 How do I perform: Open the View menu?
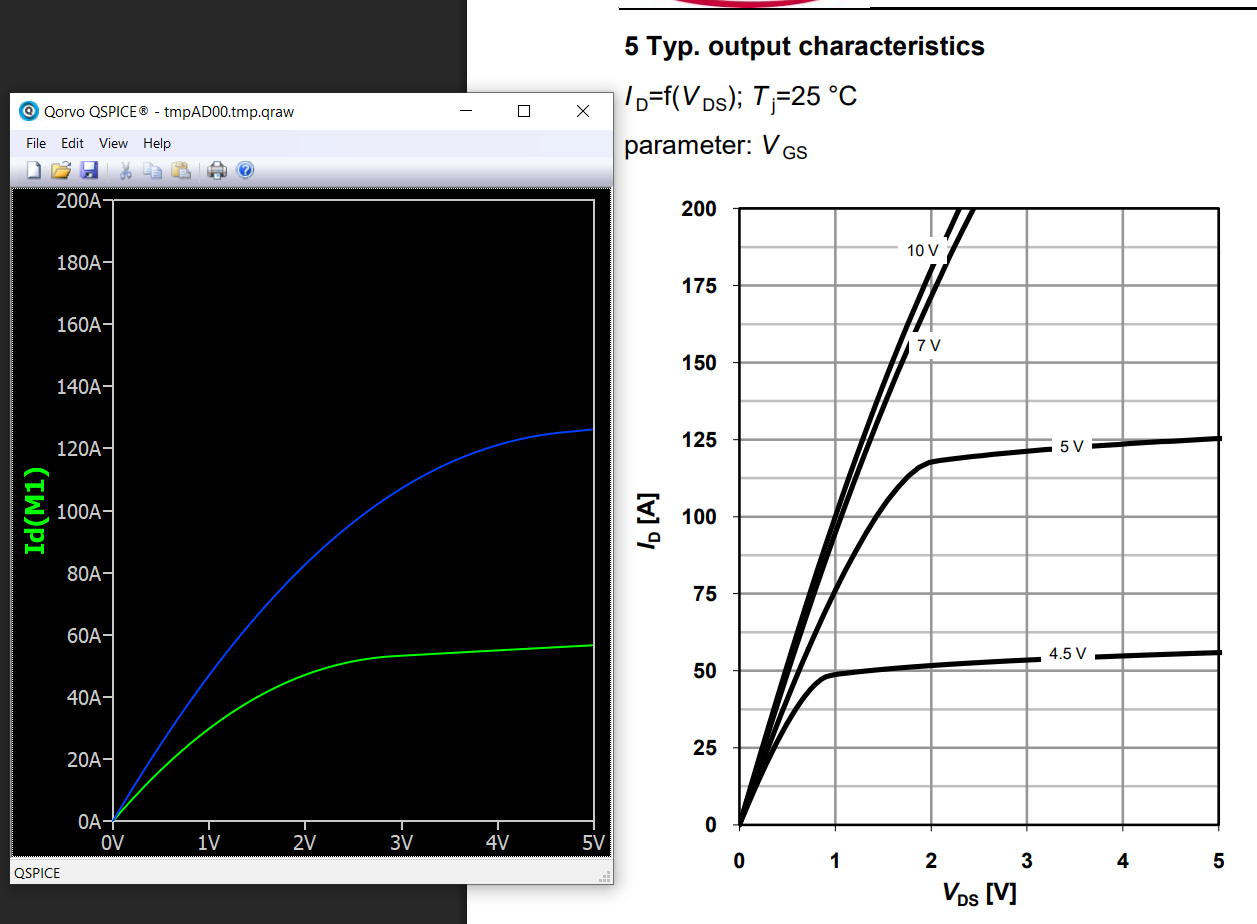113,143
